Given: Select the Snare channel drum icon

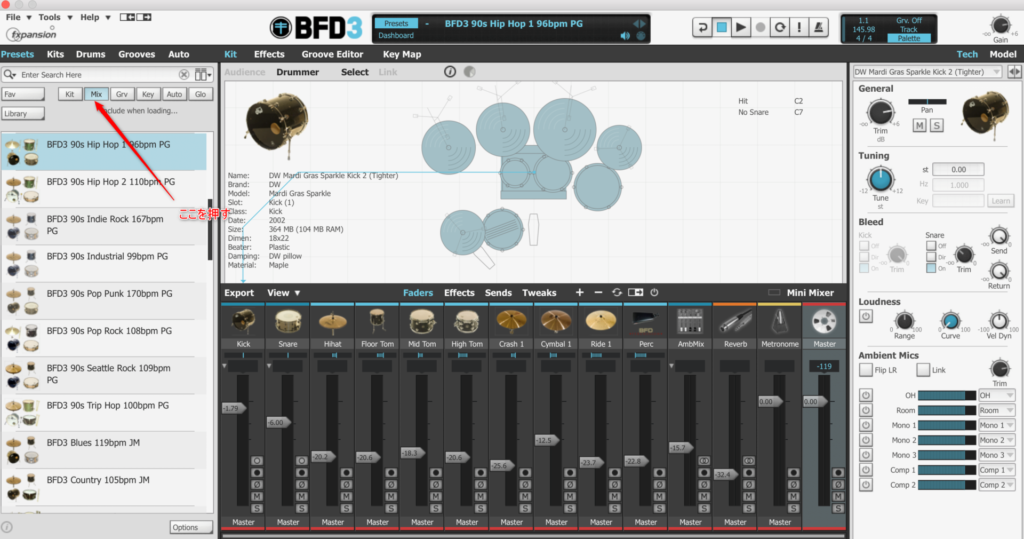Looking at the screenshot, I should click(288, 320).
